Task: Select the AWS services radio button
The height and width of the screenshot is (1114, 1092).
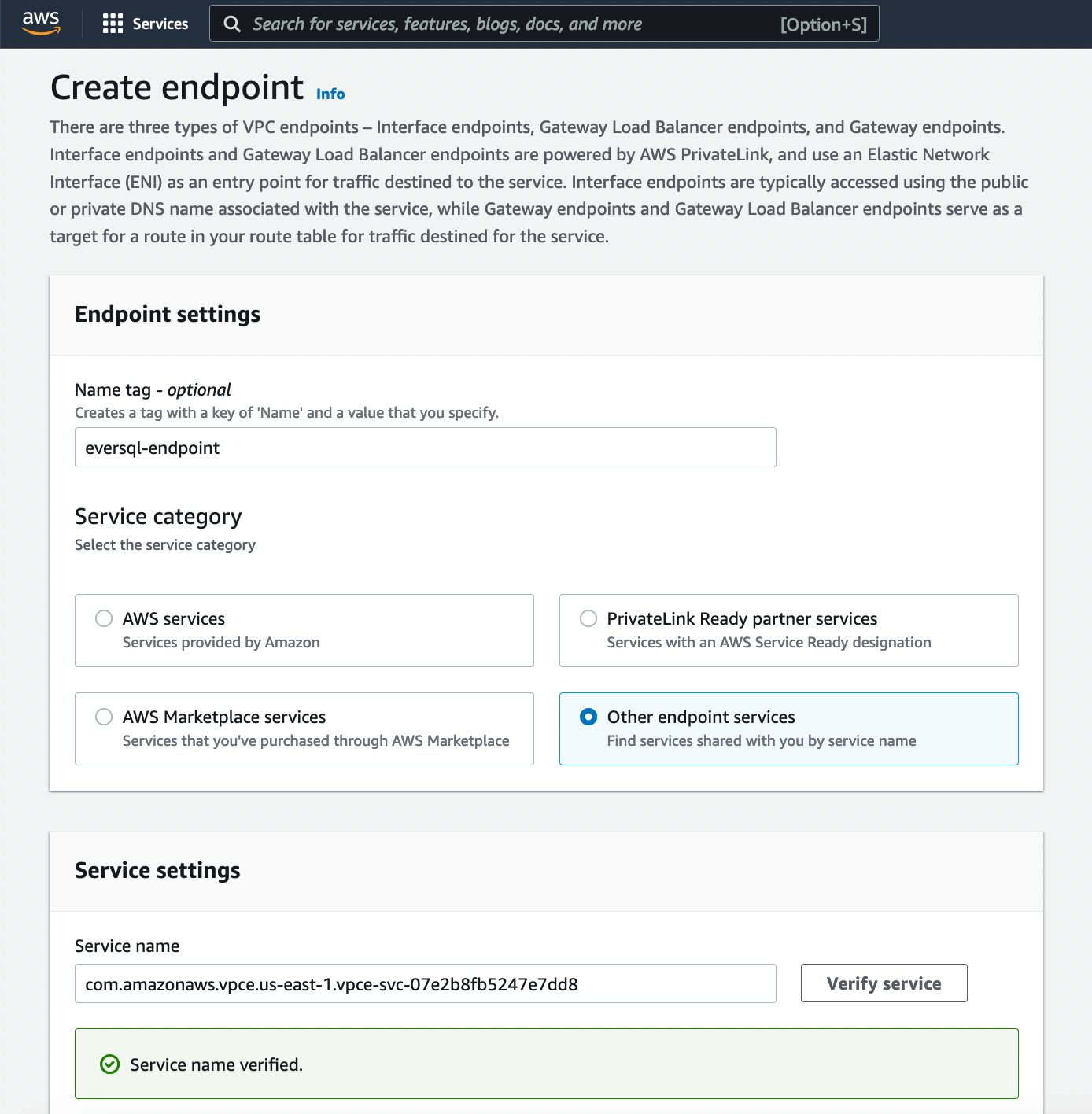Action: 104,618
